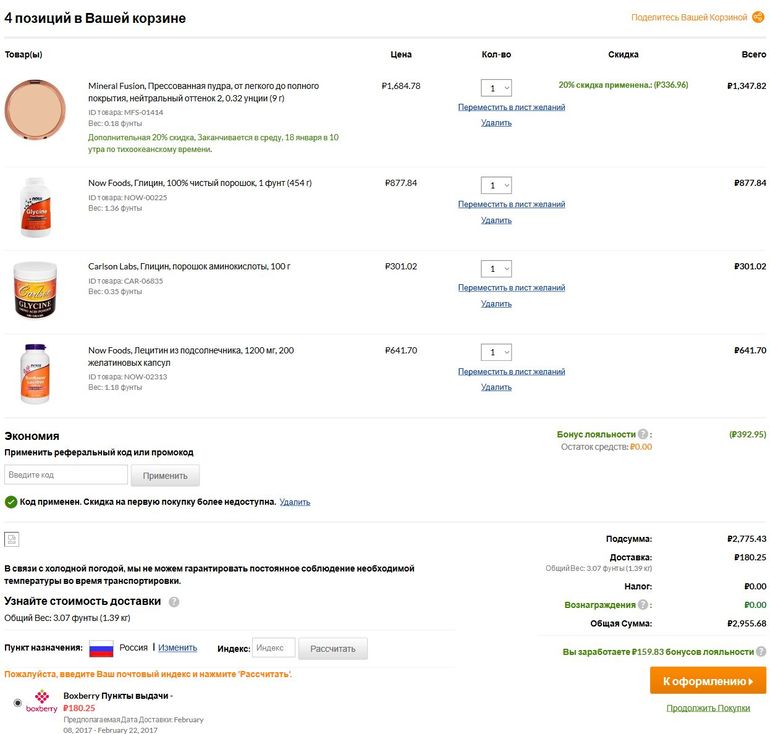Open the Mineral Fusion powder thumbnail
770x734 pixels.
(34, 108)
